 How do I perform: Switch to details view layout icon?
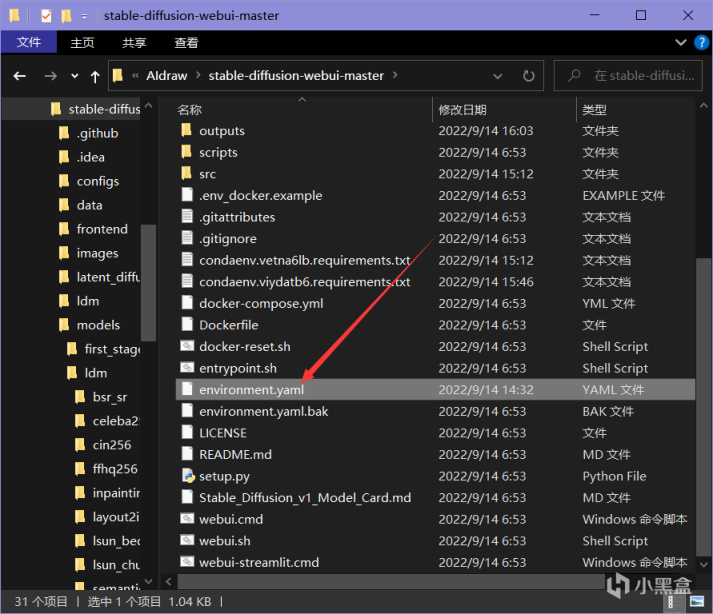click(x=674, y=602)
